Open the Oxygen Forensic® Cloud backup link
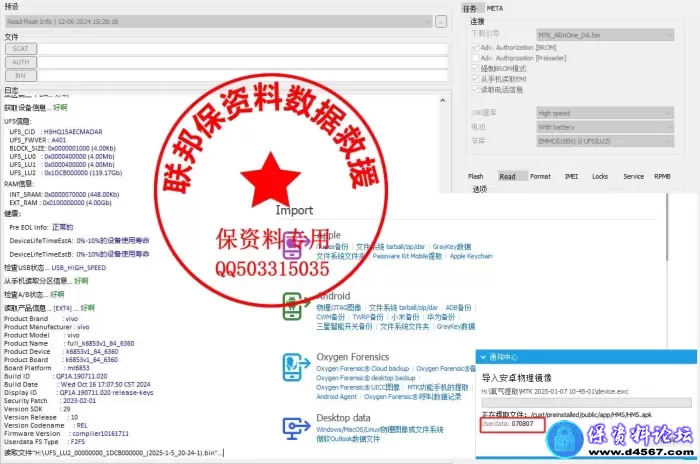 point(362,368)
